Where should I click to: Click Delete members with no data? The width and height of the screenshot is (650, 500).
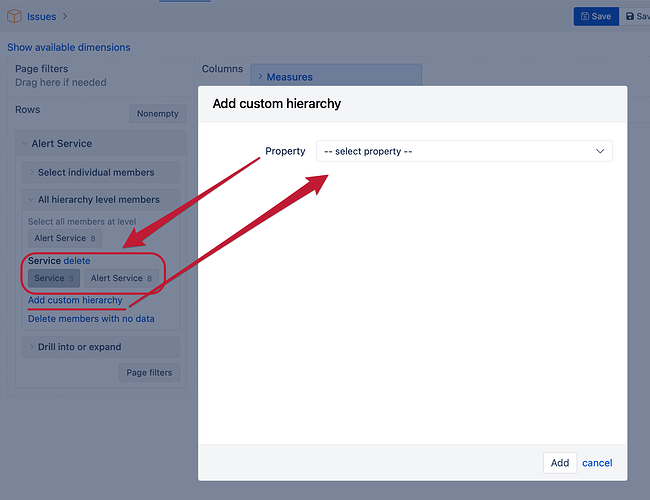coord(91,319)
